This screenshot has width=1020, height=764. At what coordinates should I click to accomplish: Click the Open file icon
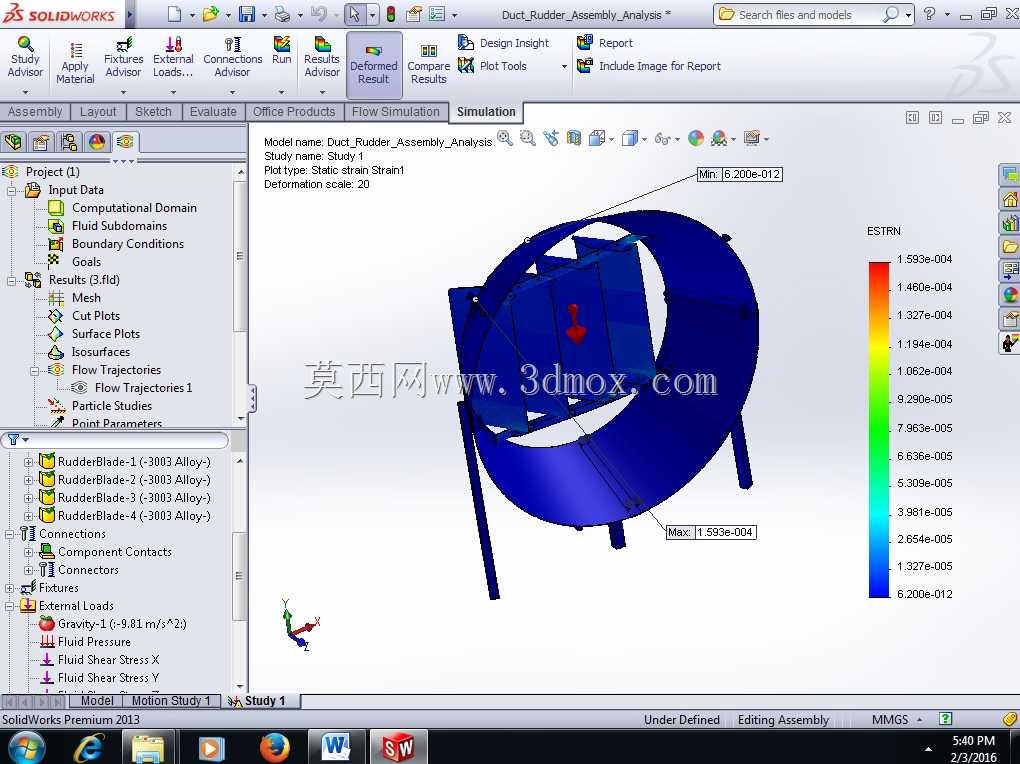(x=210, y=14)
